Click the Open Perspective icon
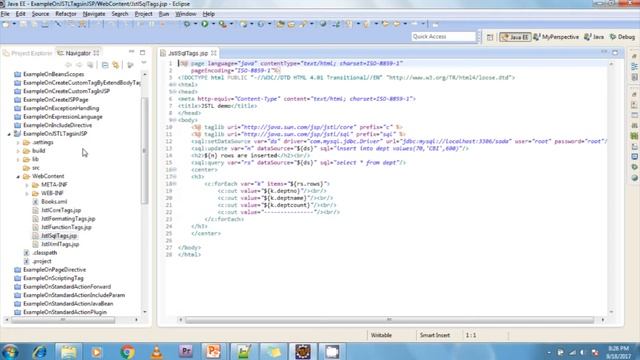 point(490,37)
